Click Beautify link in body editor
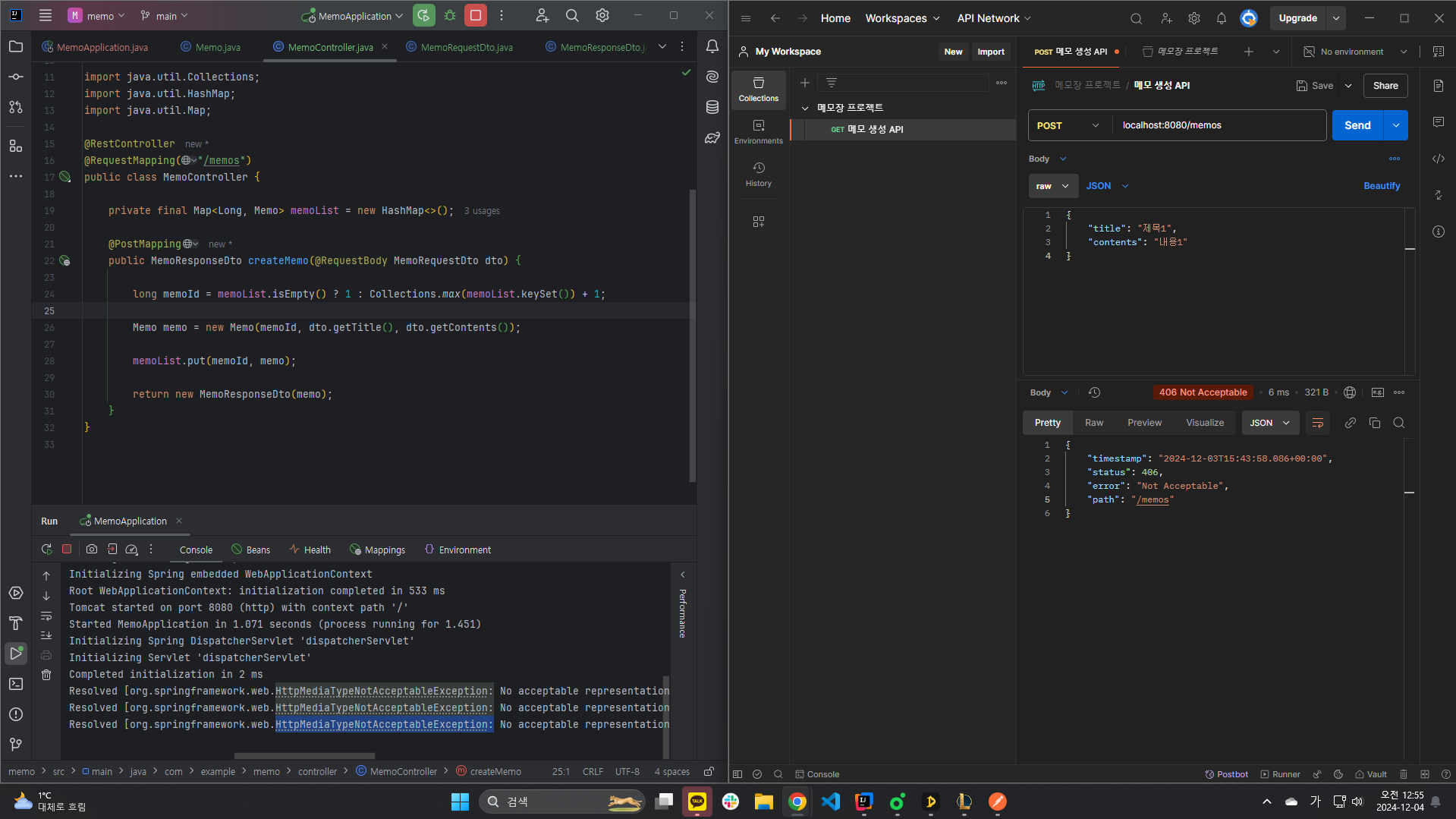 (1382, 186)
